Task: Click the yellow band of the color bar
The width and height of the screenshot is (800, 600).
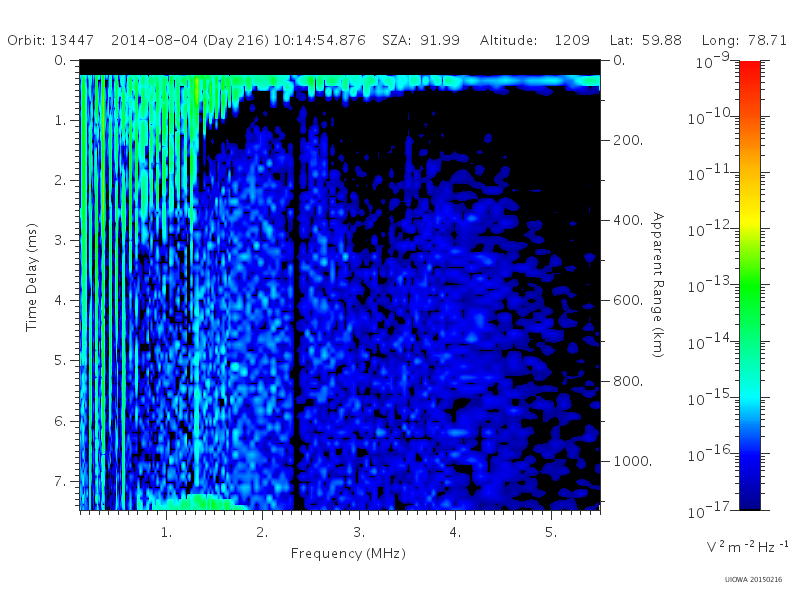Action: [749, 217]
